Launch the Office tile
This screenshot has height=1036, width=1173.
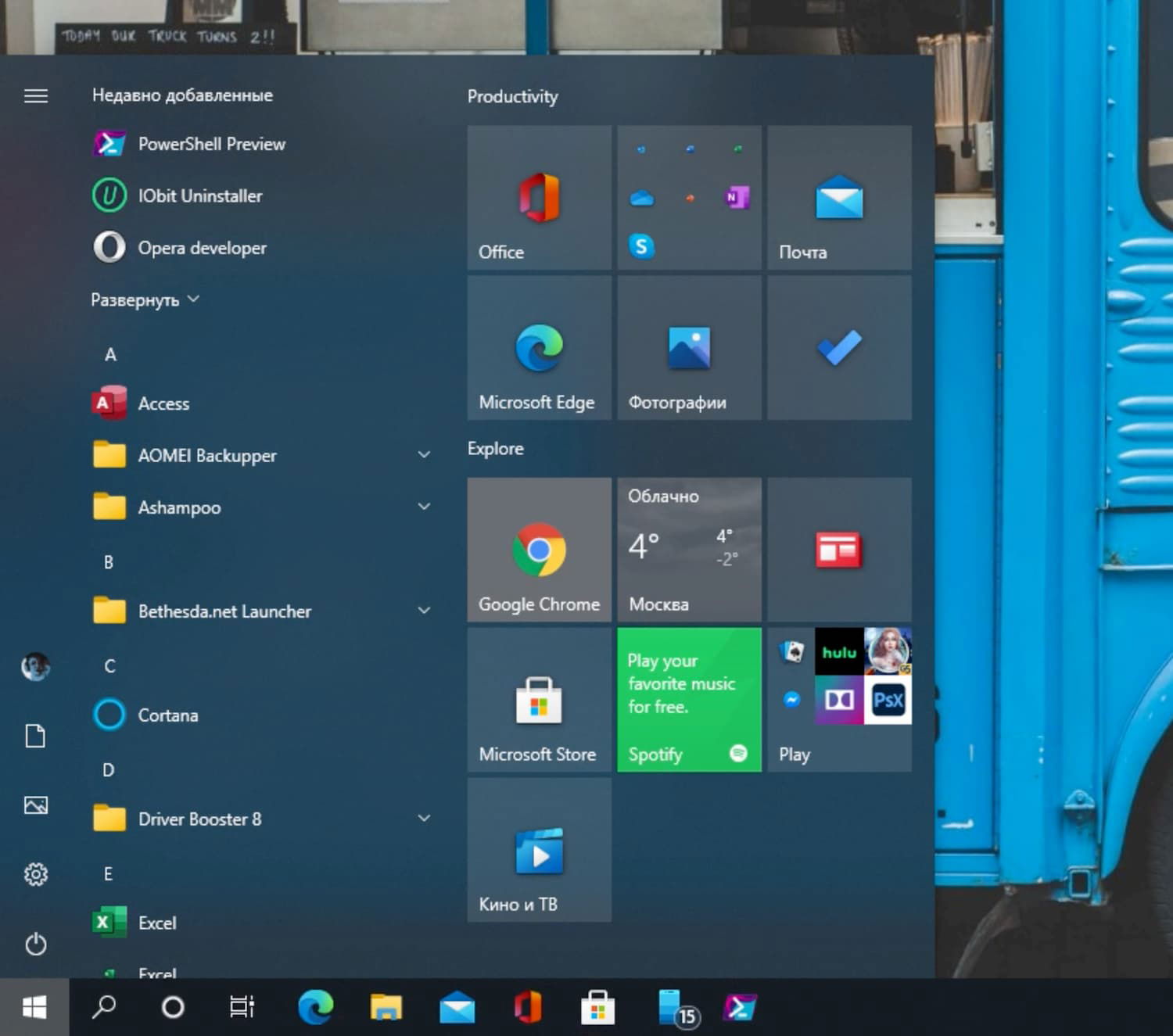tap(539, 198)
